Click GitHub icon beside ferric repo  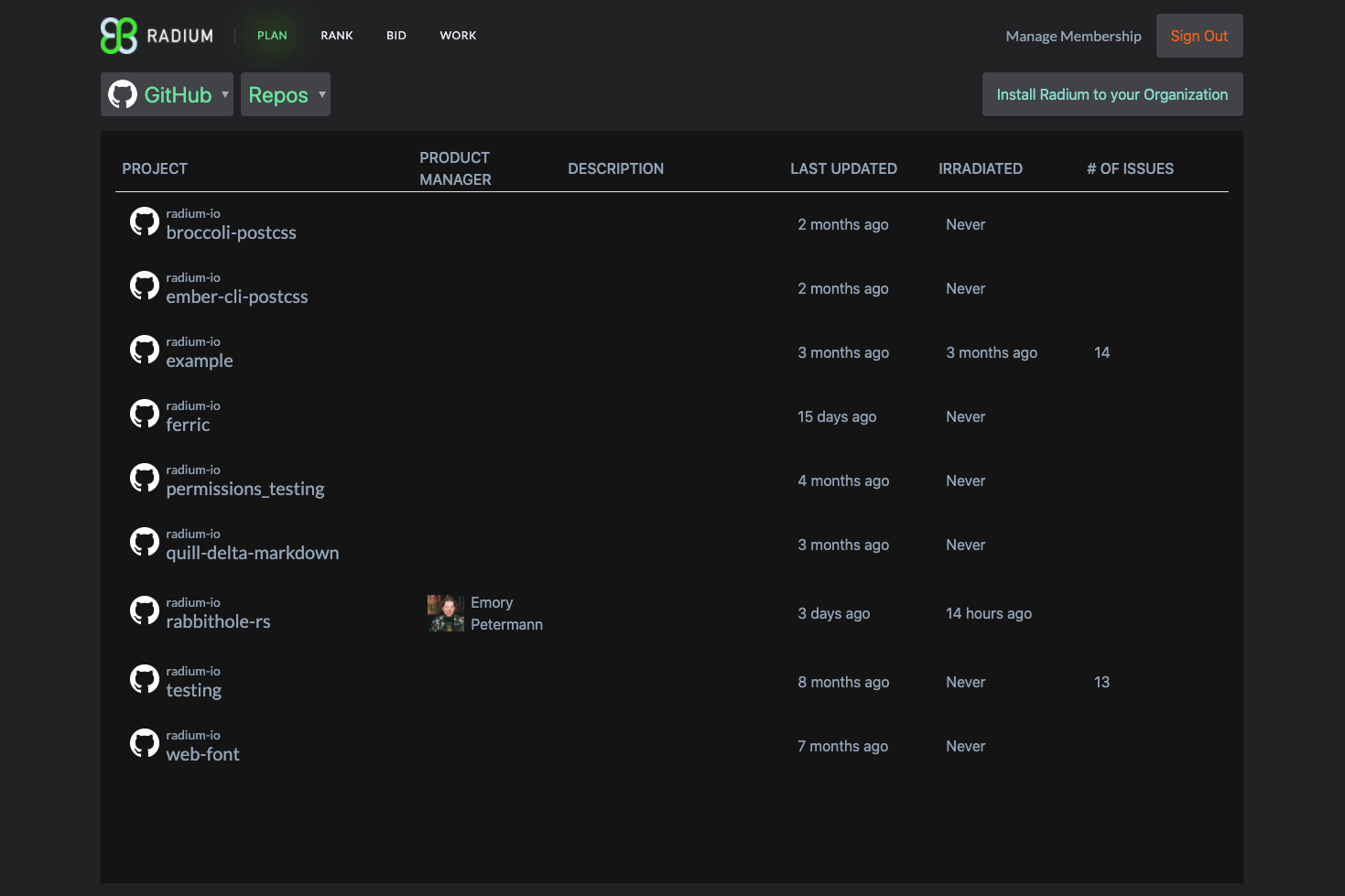(x=145, y=414)
